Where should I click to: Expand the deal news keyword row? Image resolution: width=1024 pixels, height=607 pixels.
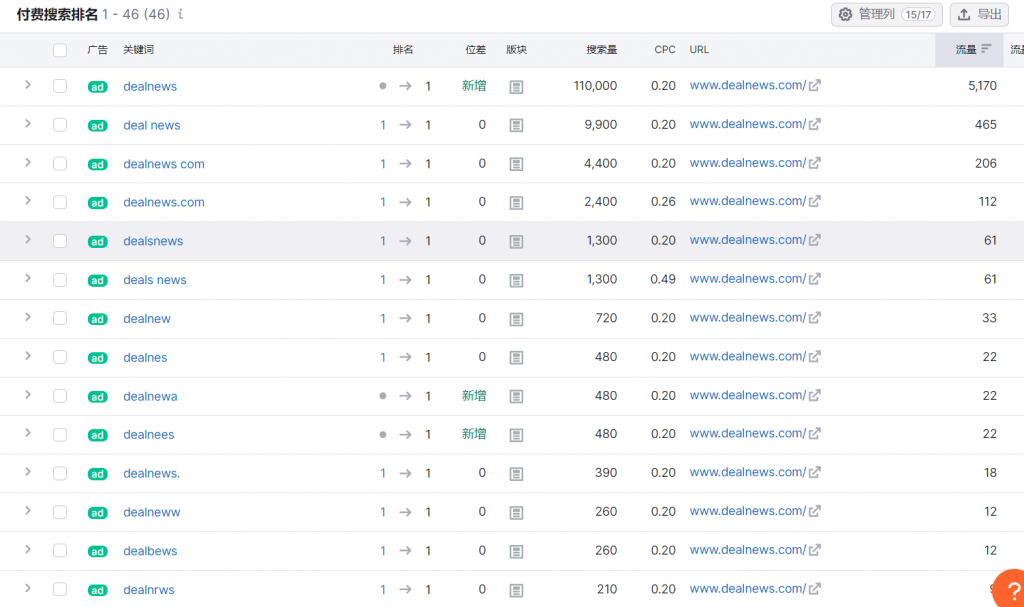tap(27, 123)
